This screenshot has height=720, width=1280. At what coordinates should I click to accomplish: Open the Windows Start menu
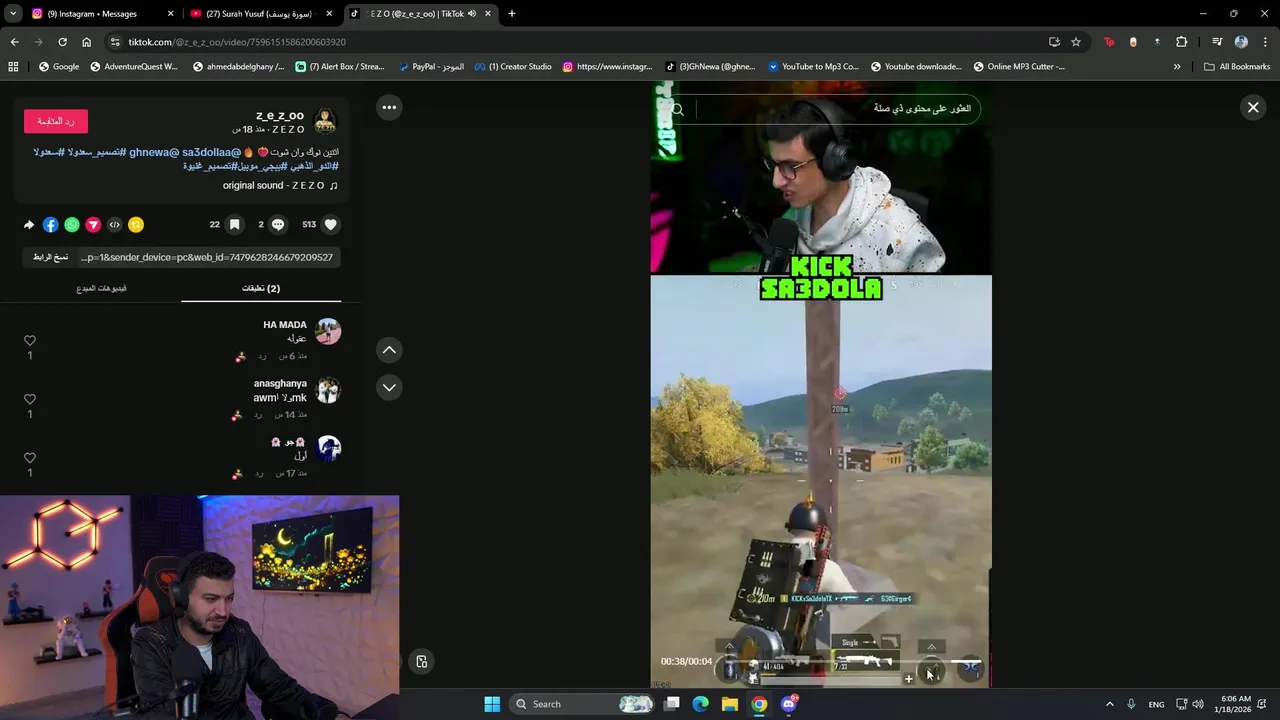pyautogui.click(x=492, y=704)
